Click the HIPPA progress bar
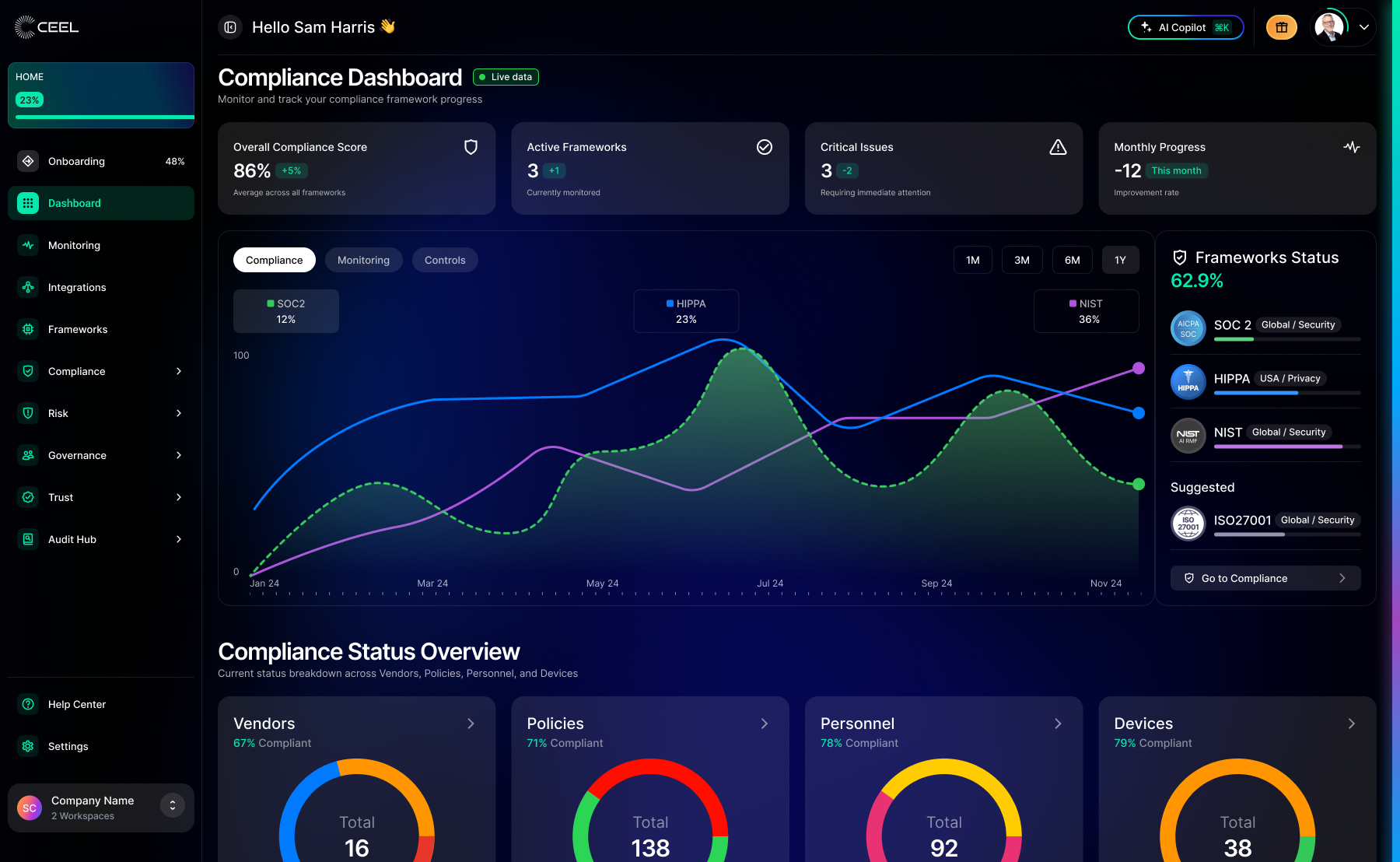Viewport: 1400px width, 862px height. click(x=1287, y=393)
